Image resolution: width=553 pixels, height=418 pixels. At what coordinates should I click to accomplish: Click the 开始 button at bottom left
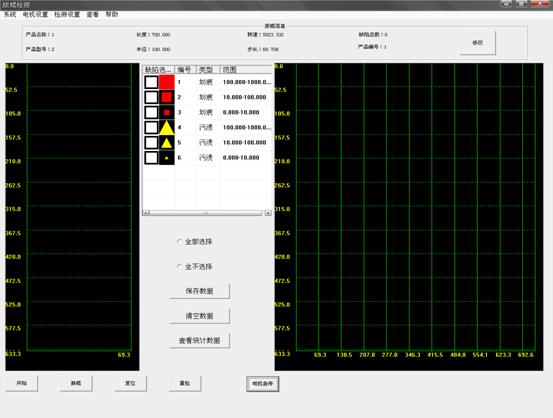click(x=22, y=383)
